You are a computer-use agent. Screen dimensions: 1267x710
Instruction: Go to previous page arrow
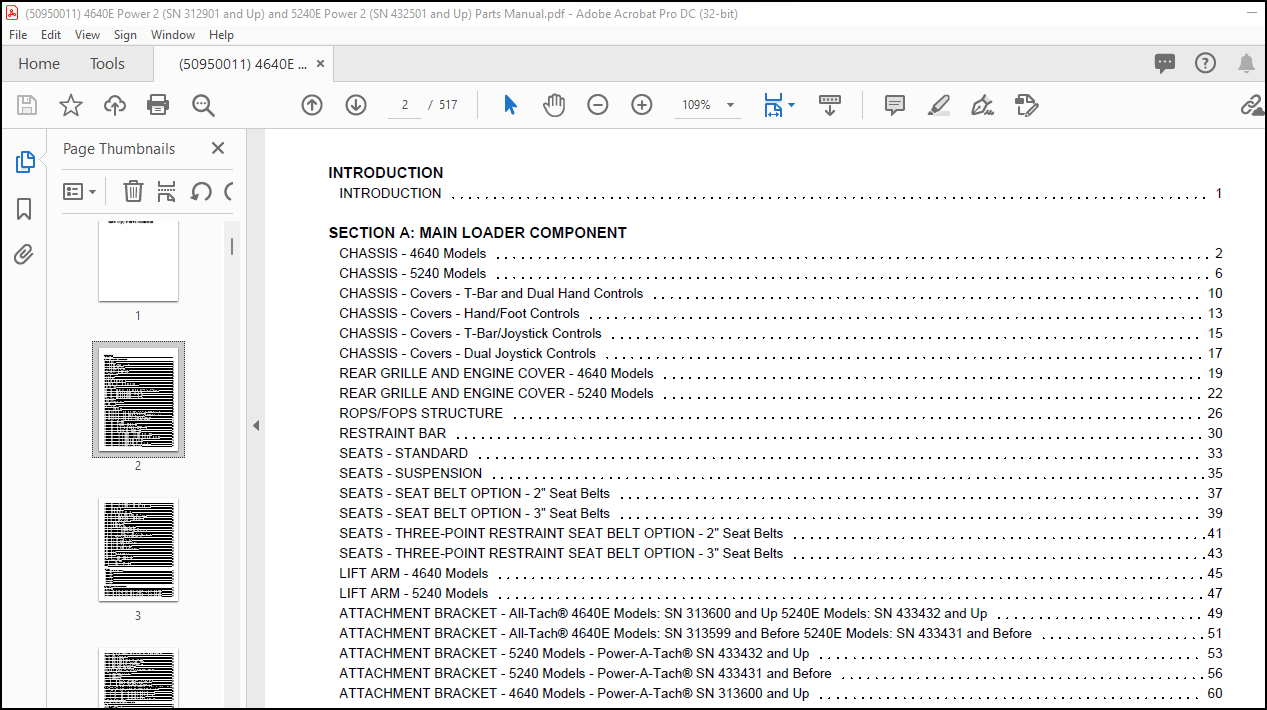click(x=312, y=105)
